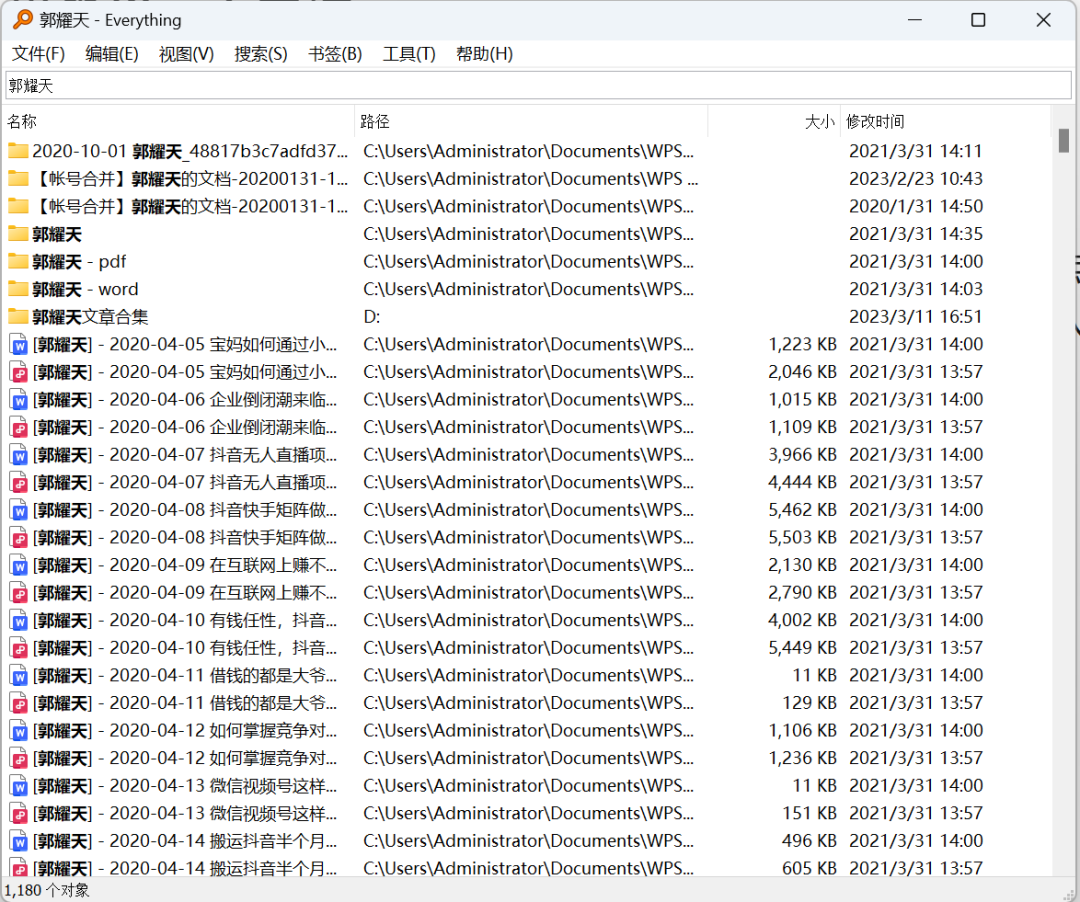
Task: Open the 书签(B) menu
Action: (335, 54)
